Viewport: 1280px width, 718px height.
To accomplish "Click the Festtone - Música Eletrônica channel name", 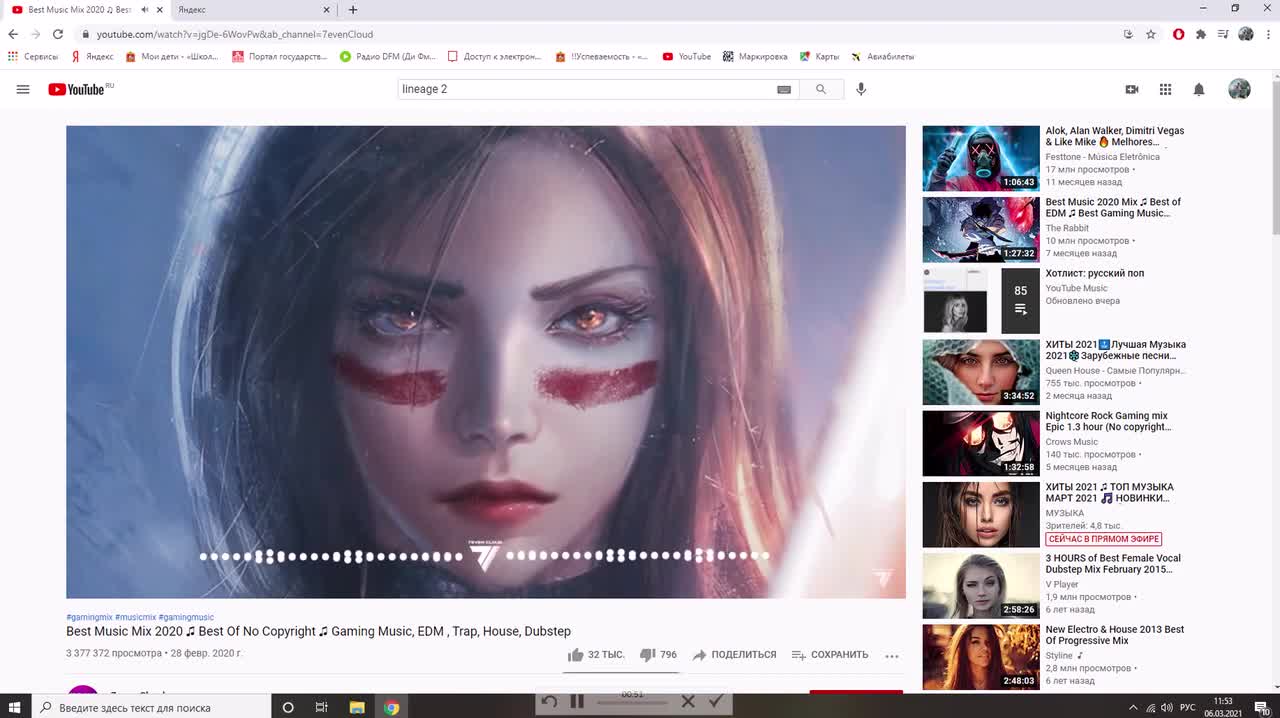I will click(1102, 157).
